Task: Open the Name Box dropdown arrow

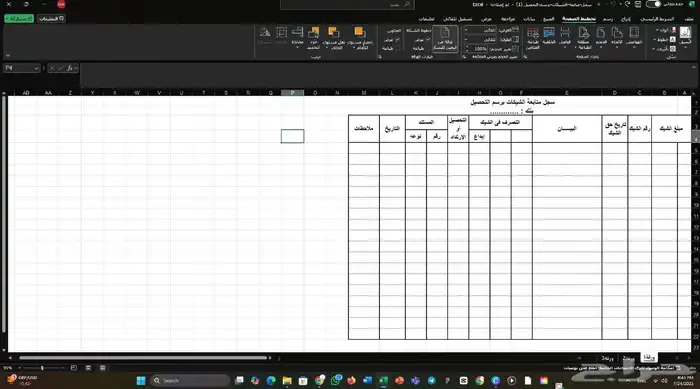Action: click(x=36, y=68)
